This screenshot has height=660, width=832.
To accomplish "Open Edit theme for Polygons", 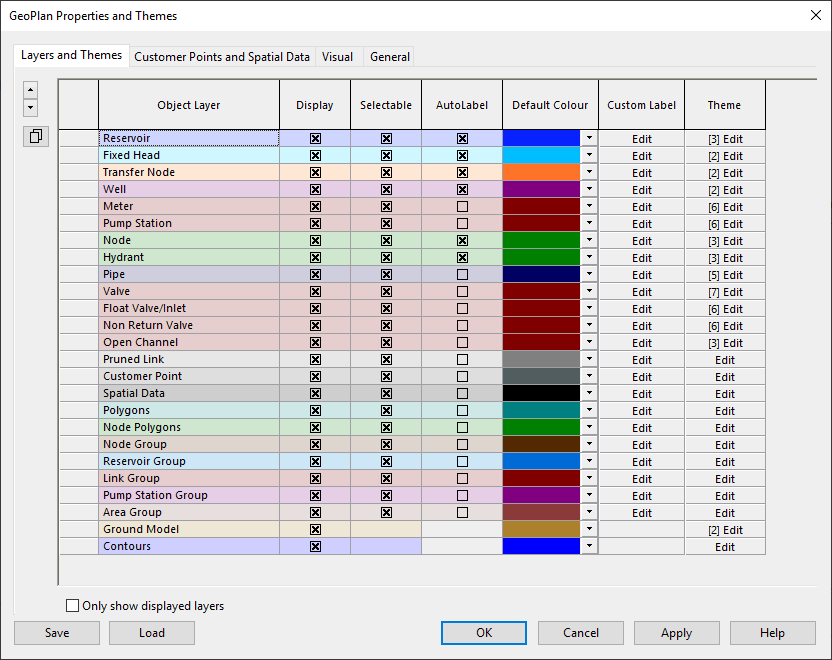I will 725,411.
